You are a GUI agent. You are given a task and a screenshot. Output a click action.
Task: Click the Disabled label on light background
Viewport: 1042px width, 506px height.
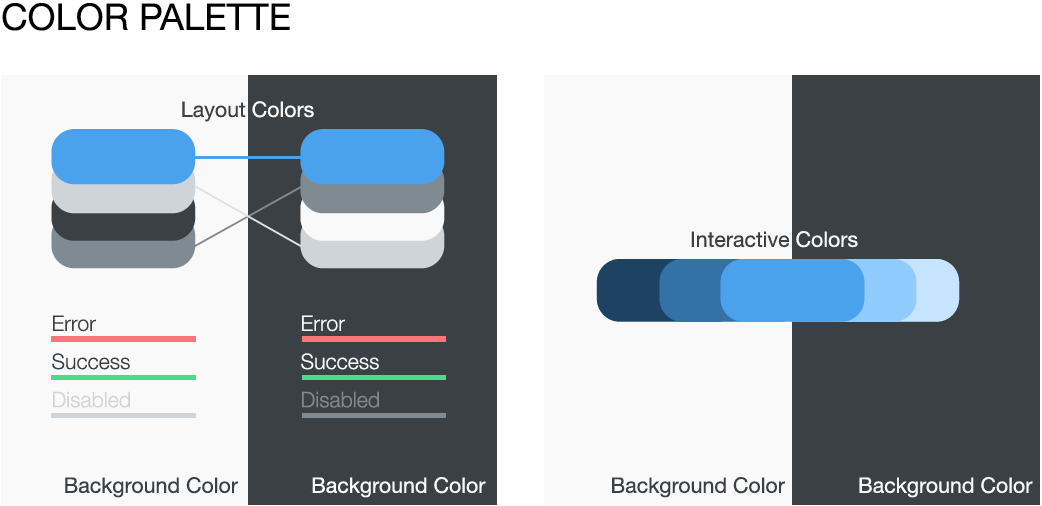click(91, 400)
